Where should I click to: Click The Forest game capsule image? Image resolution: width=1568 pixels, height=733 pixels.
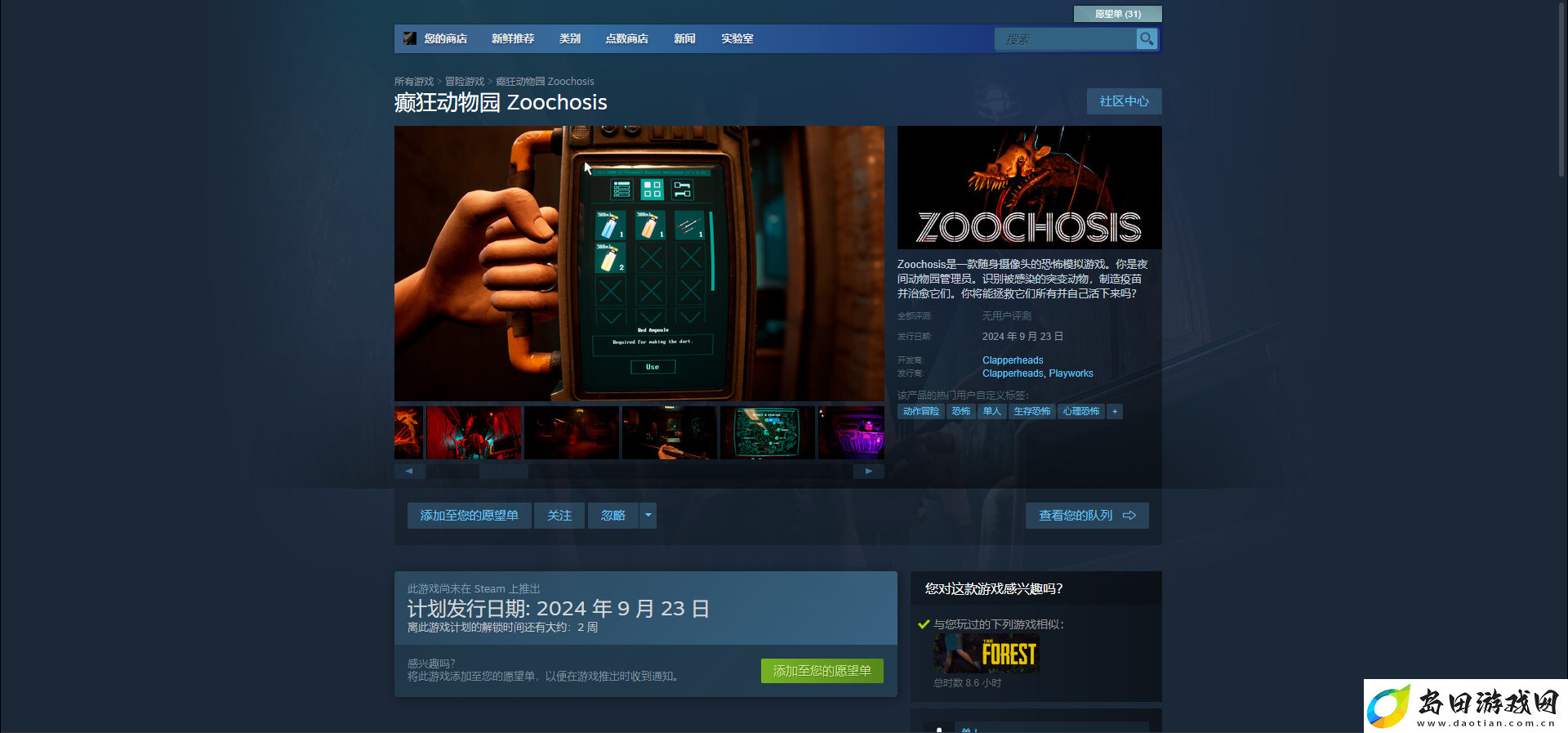coord(987,654)
